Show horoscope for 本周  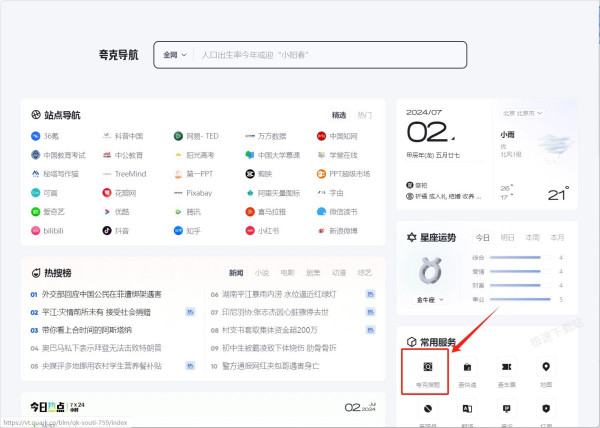[532, 238]
